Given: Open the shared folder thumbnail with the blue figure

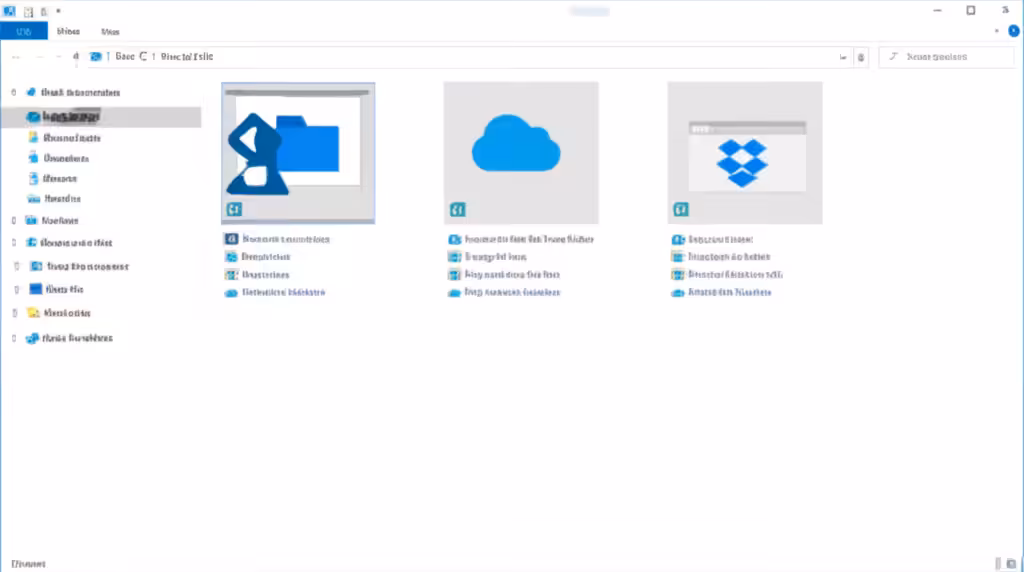Looking at the screenshot, I should point(298,153).
